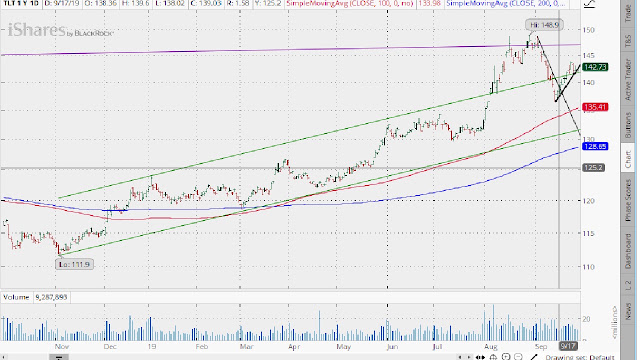The image size is (640, 360).
Task: Open the Drawing set: Default selector
Action: (x=580, y=357)
